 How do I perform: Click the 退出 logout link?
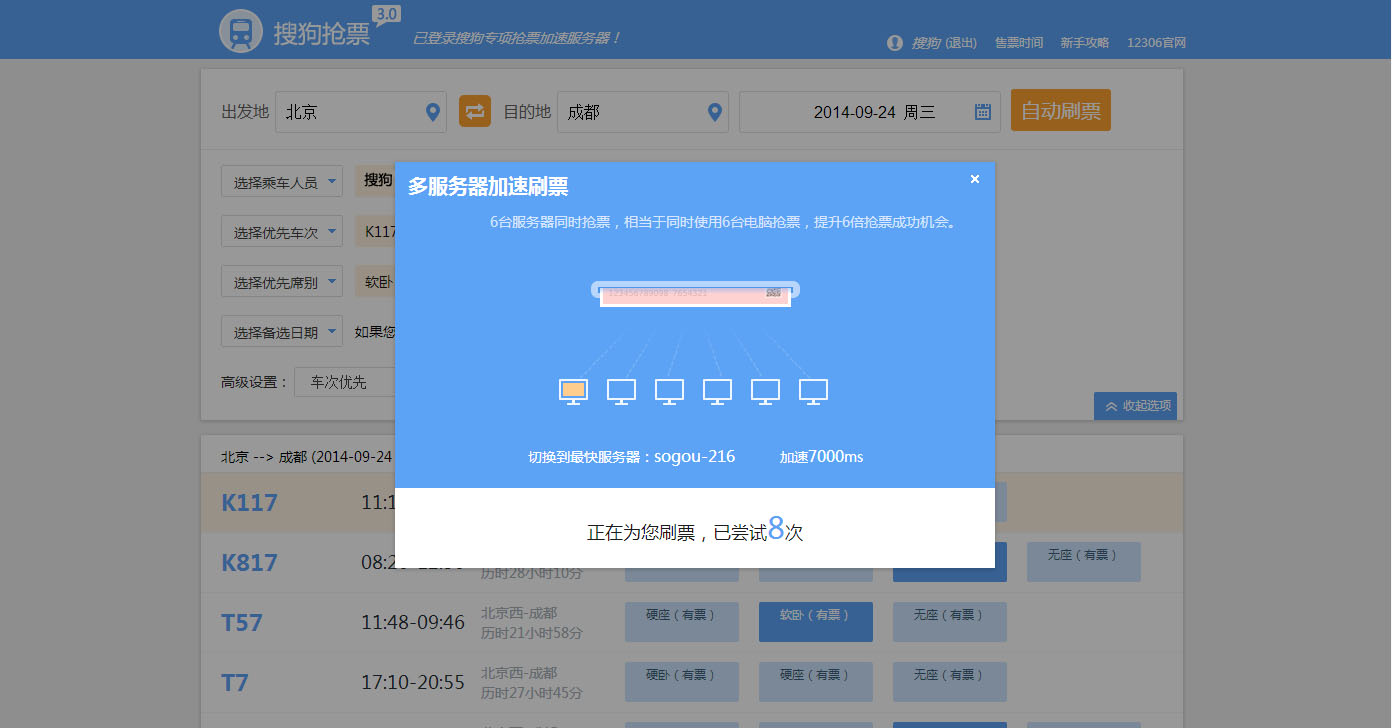click(961, 43)
